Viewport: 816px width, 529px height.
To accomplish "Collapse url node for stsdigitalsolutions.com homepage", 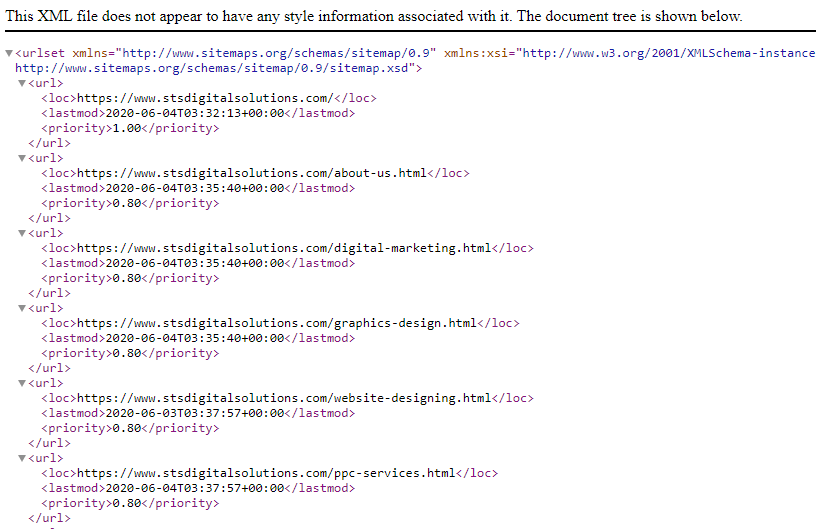I will point(22,83).
